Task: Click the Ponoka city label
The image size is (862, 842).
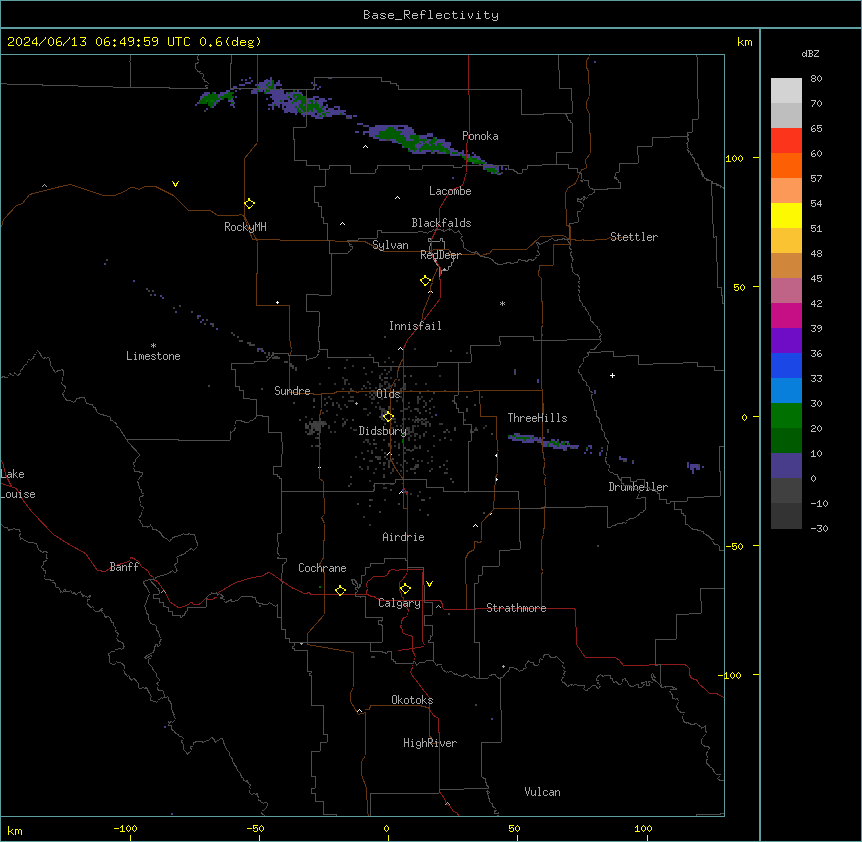Action: [x=480, y=136]
